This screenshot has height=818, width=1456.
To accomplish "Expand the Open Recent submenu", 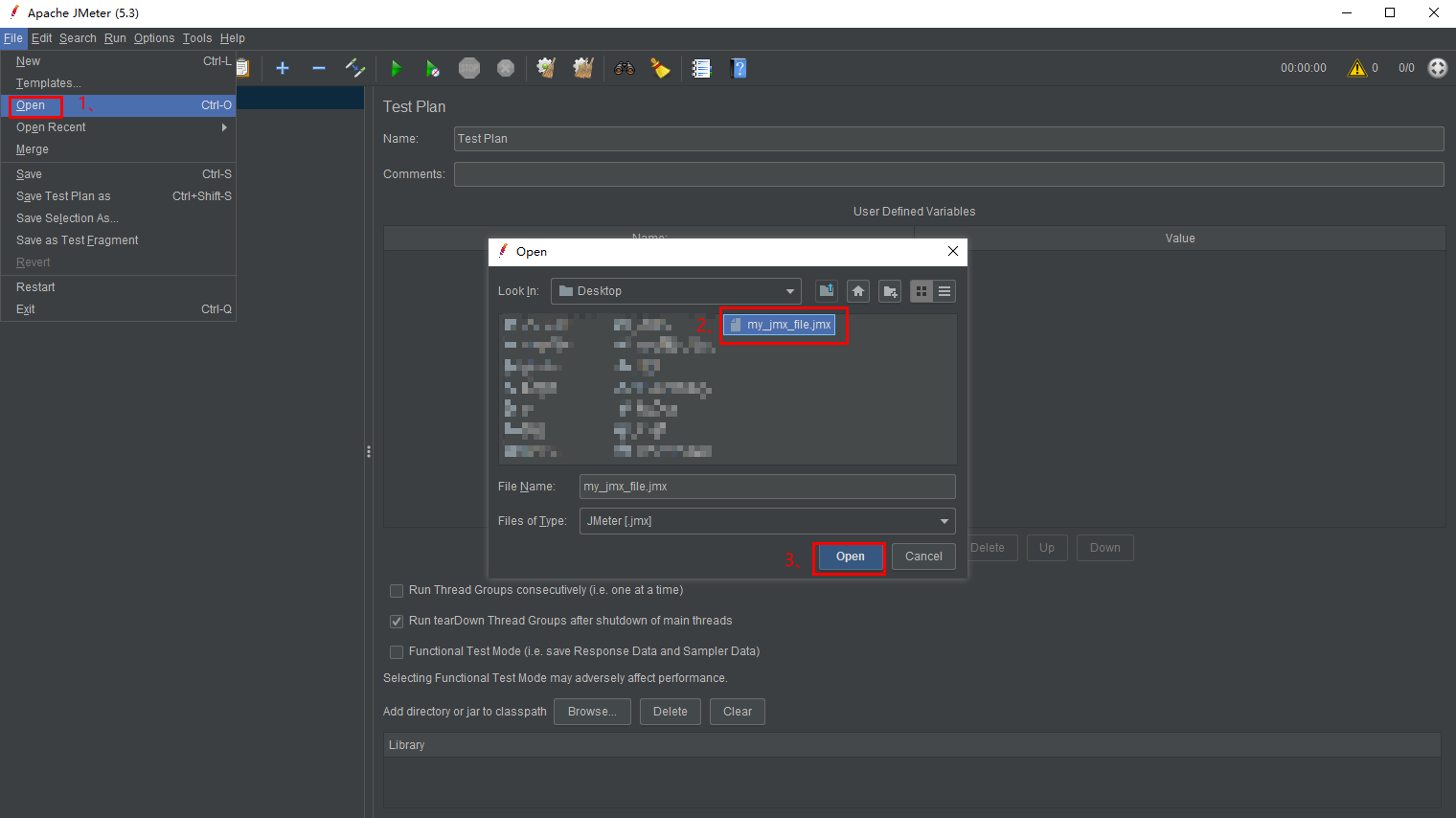I will pyautogui.click(x=119, y=127).
